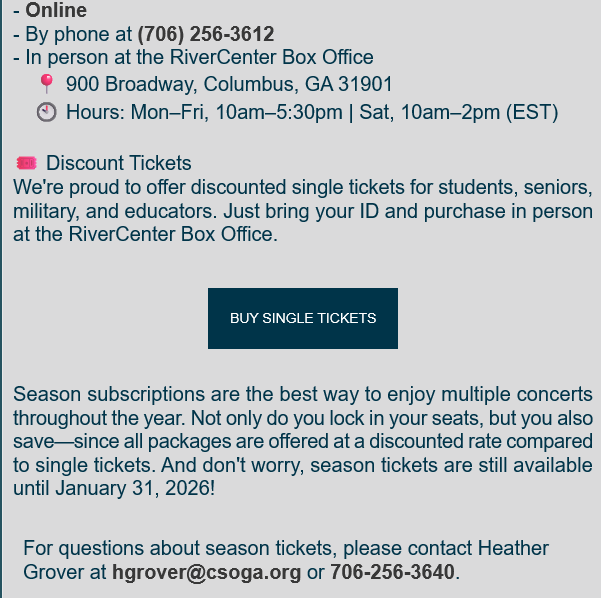Viewport: 601px width, 598px height.
Task: Follow the bold Online purchase link
Action: pyautogui.click(x=56, y=10)
